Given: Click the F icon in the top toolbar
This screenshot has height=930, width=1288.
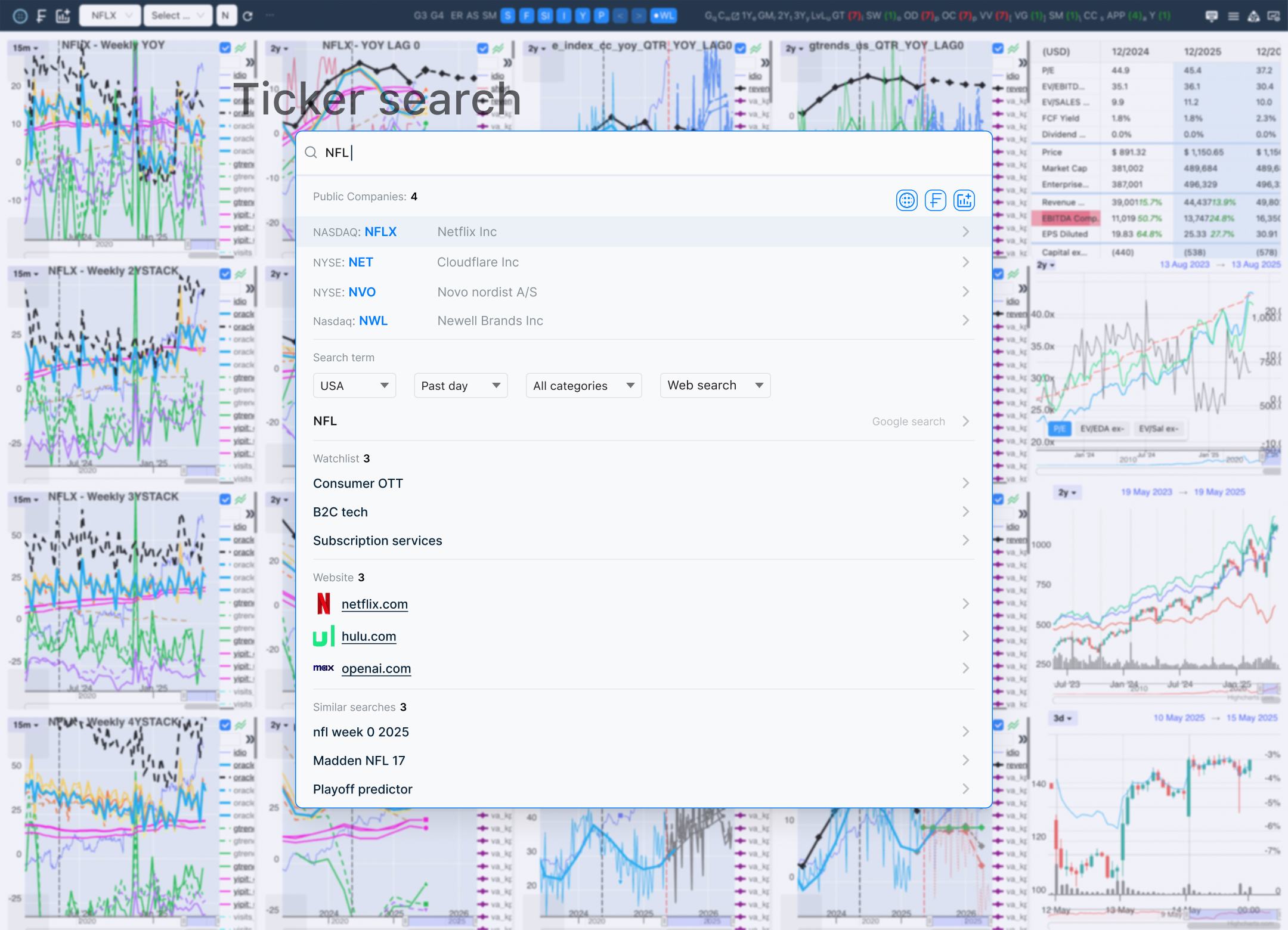Looking at the screenshot, I should (x=41, y=16).
